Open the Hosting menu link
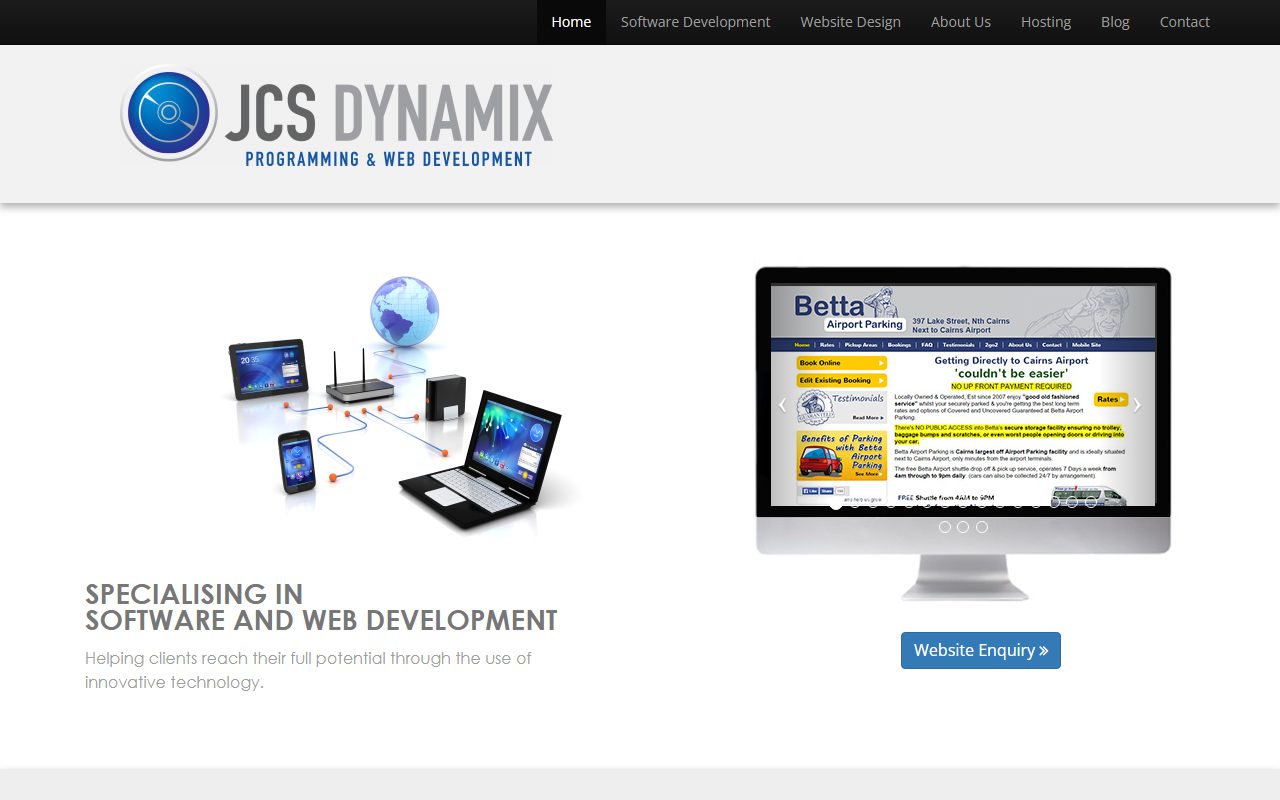This screenshot has height=800, width=1280. (1046, 22)
